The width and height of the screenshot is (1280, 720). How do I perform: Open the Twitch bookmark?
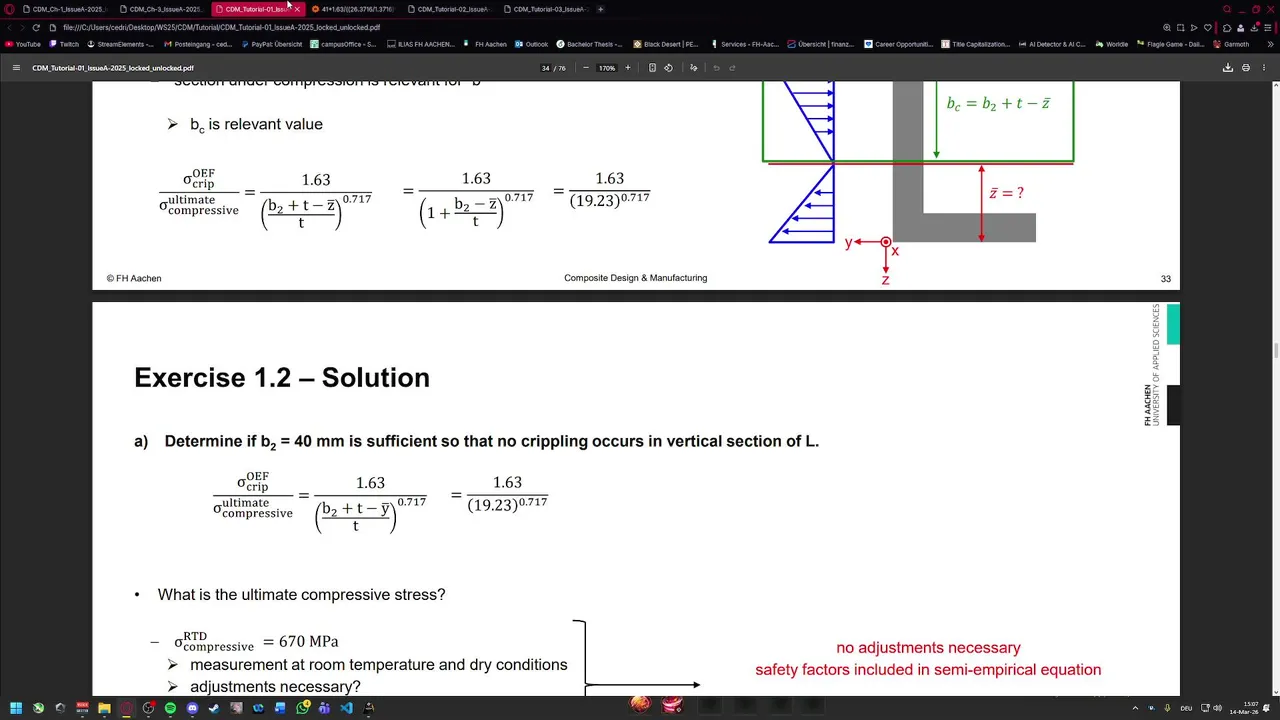coord(63,44)
